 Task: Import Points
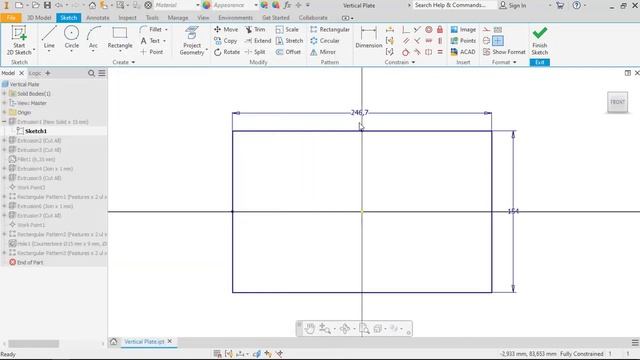click(x=463, y=41)
